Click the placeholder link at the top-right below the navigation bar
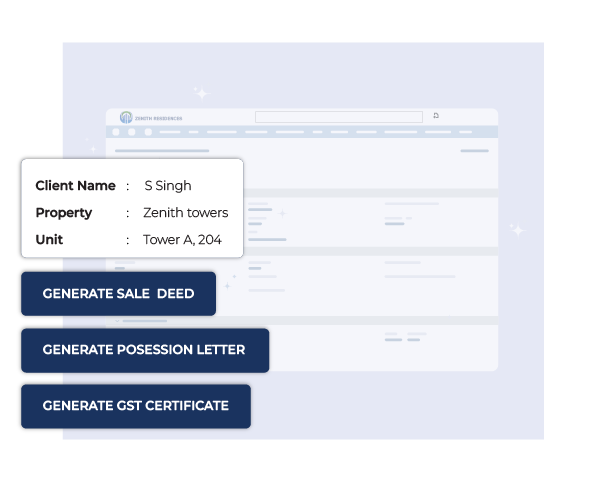The width and height of the screenshot is (606, 483). coord(474,151)
